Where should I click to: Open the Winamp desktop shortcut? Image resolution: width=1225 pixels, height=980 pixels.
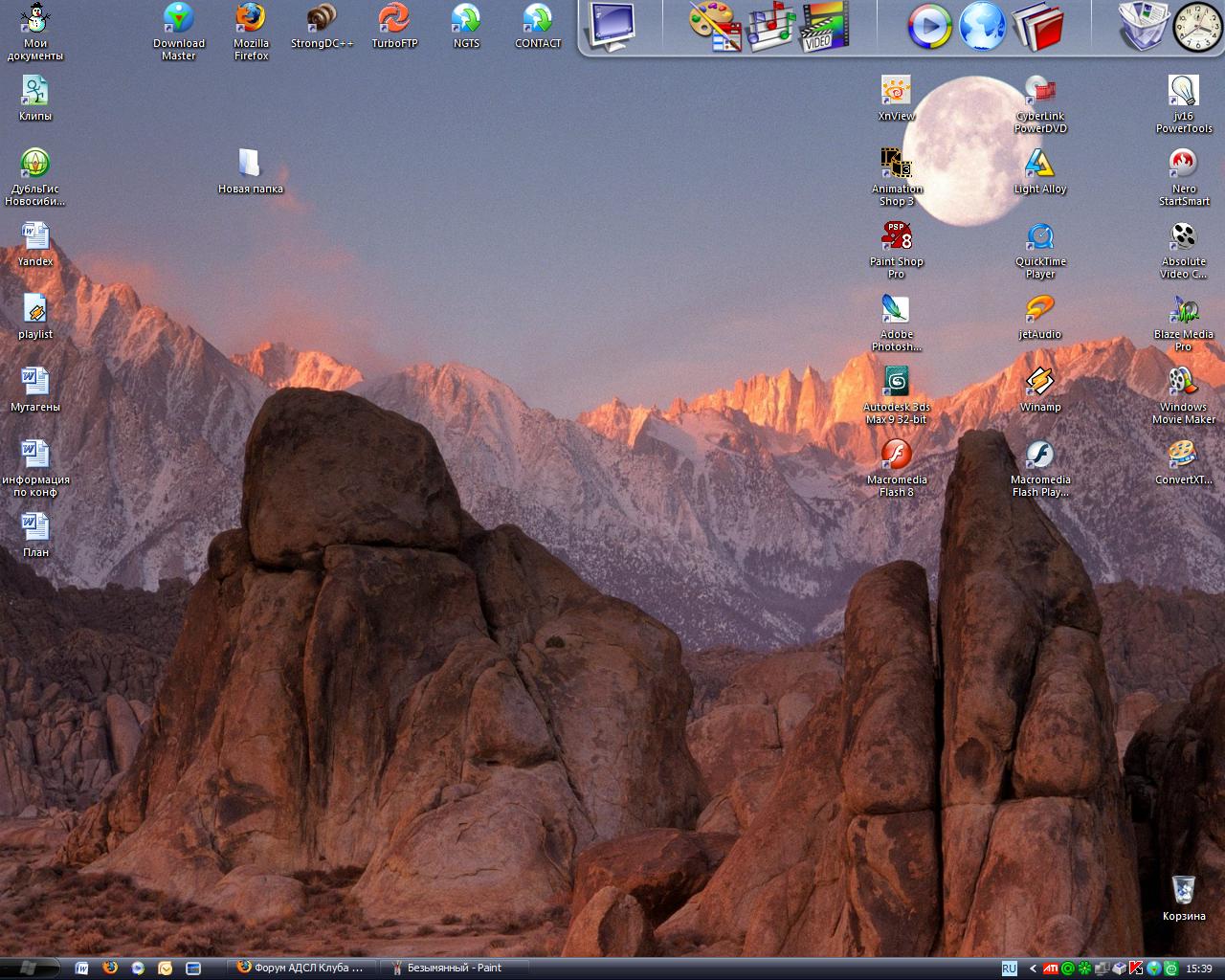(x=1039, y=383)
